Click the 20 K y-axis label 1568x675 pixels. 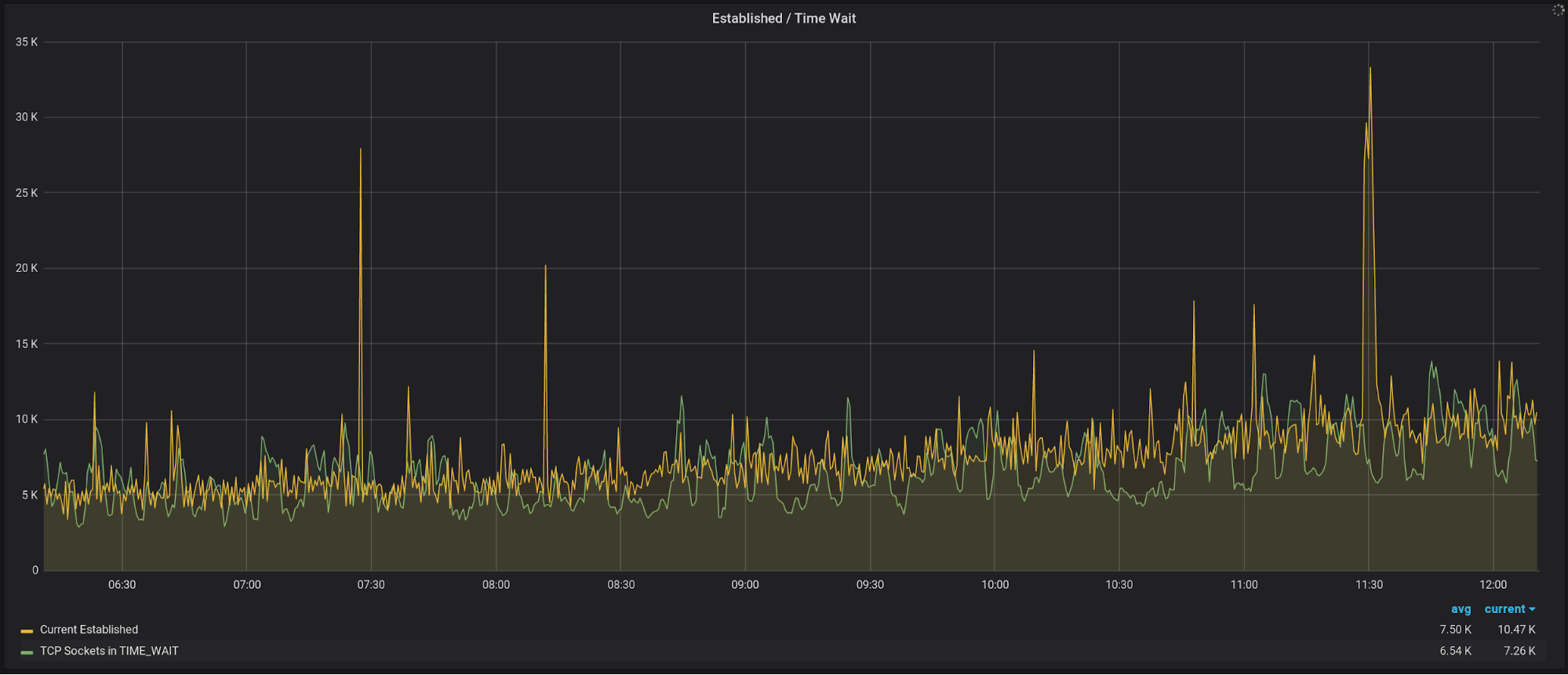pos(27,268)
